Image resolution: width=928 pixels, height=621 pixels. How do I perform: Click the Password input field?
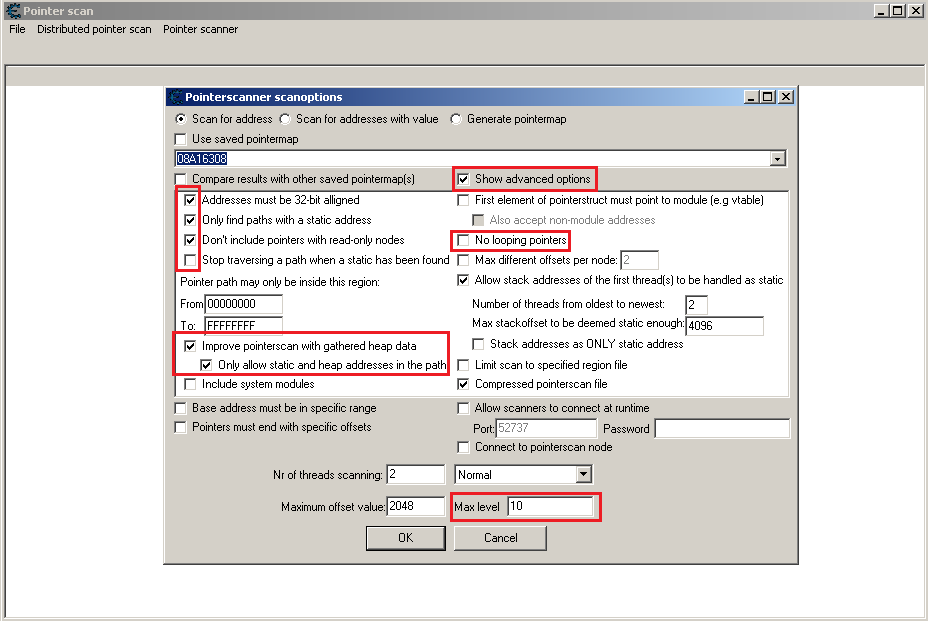722,429
